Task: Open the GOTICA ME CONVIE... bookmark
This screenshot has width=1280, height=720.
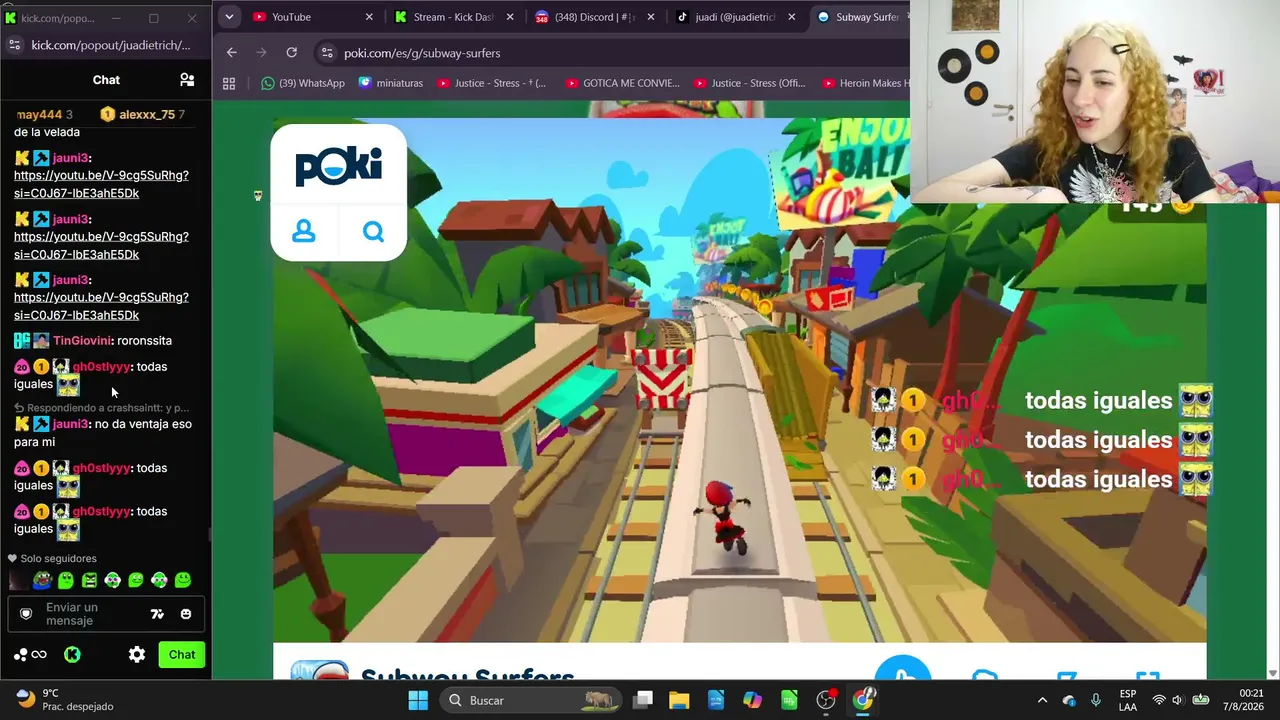Action: (x=622, y=83)
